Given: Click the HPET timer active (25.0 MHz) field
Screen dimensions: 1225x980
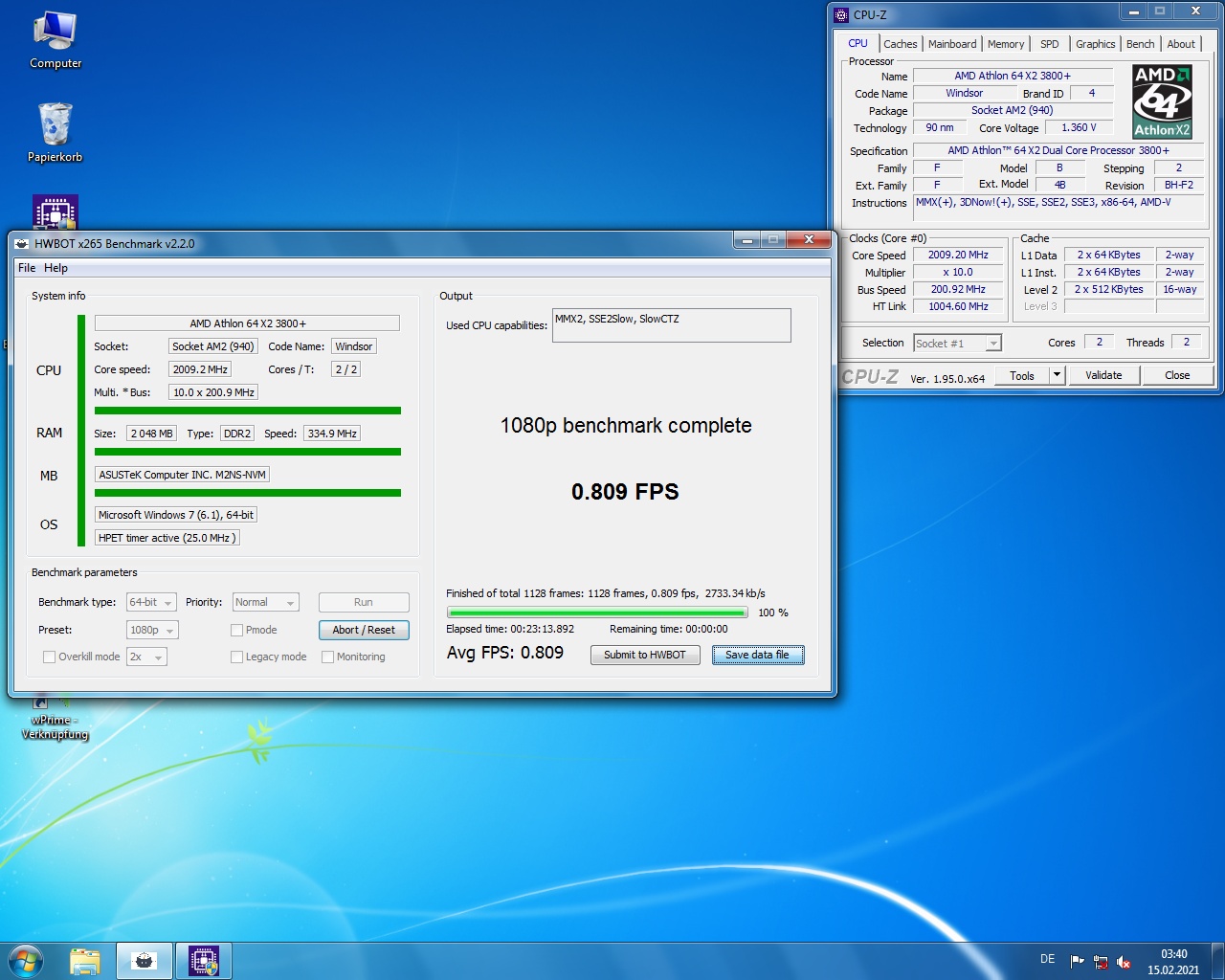Looking at the screenshot, I should 167,538.
